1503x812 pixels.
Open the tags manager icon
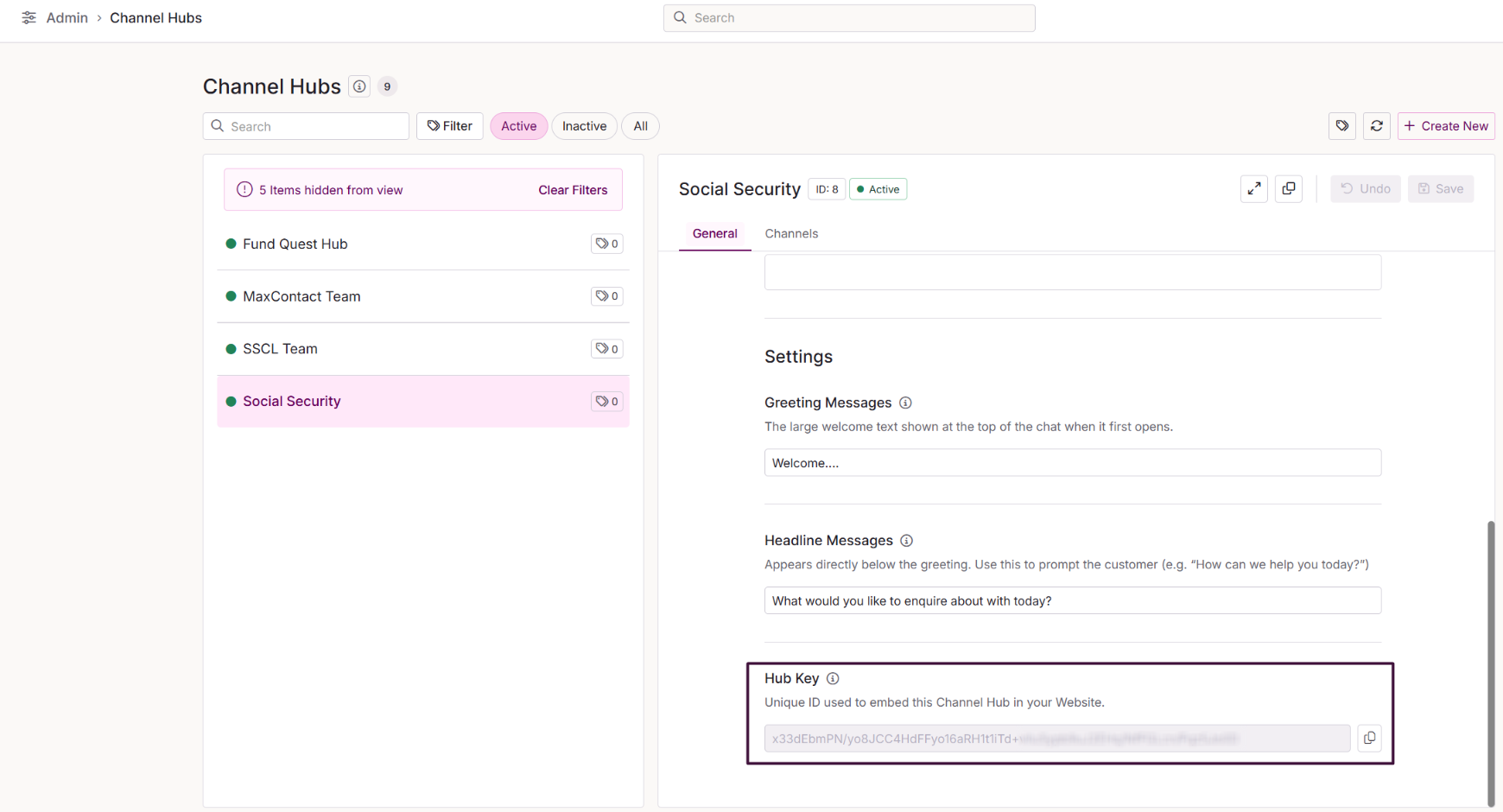(x=1341, y=126)
